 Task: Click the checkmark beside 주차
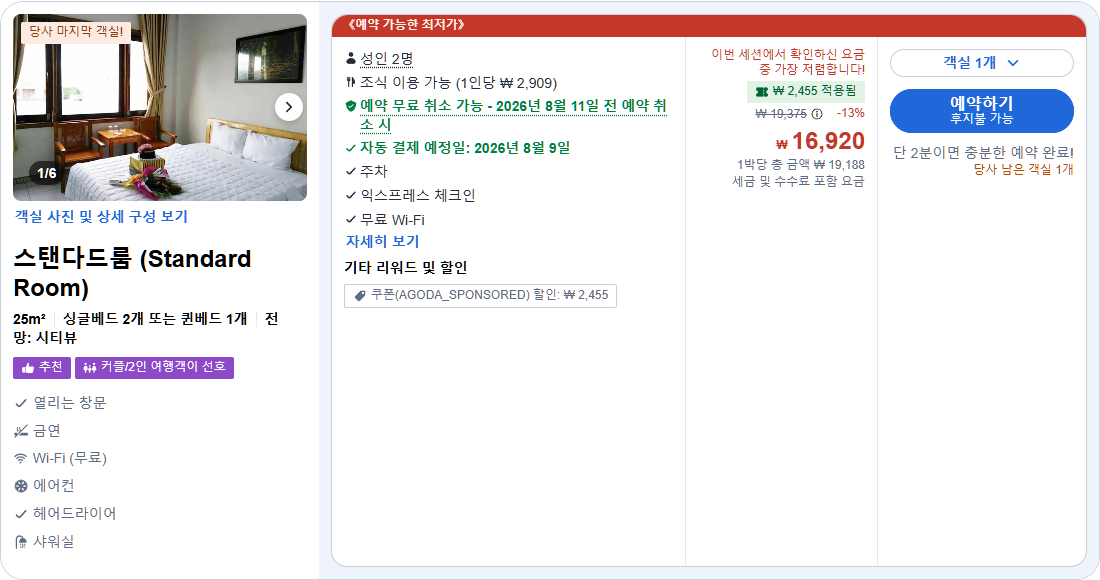point(351,171)
